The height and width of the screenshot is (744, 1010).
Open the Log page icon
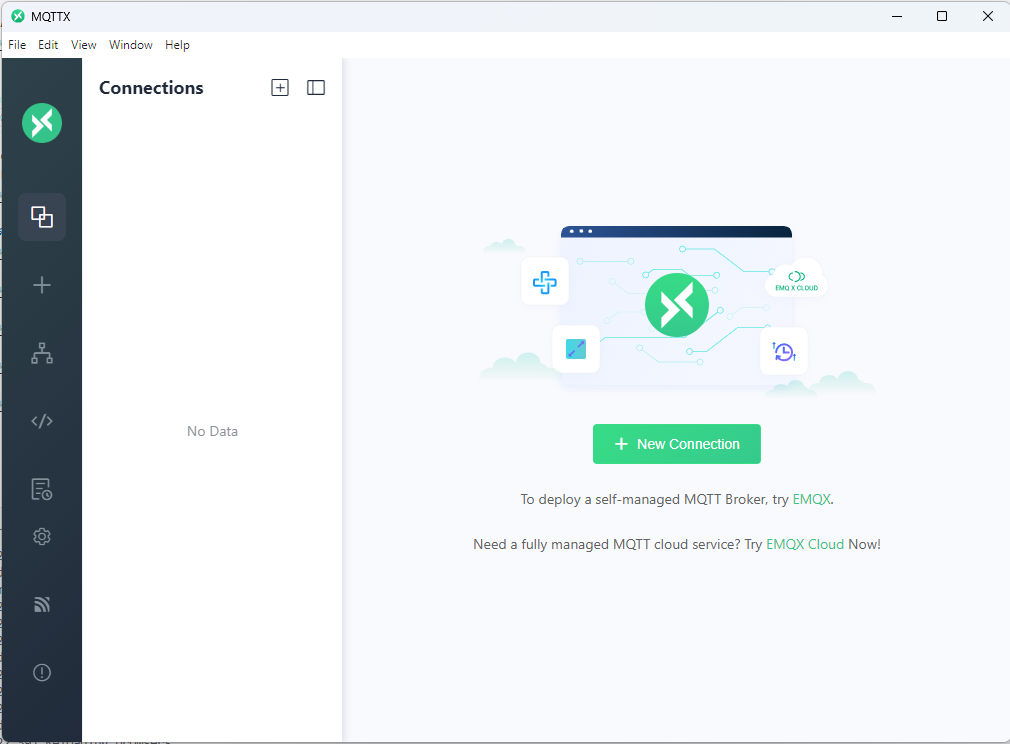click(42, 489)
